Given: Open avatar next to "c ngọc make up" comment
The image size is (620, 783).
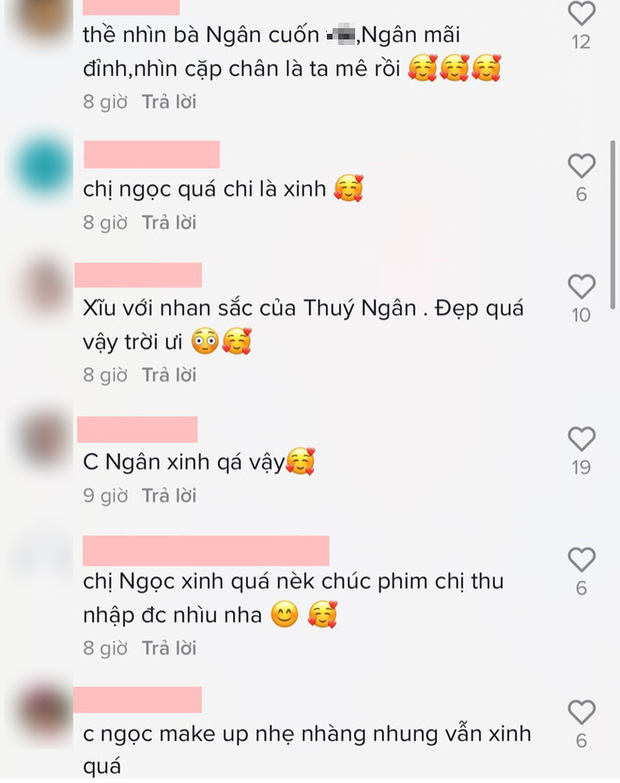Looking at the screenshot, I should point(44,713).
